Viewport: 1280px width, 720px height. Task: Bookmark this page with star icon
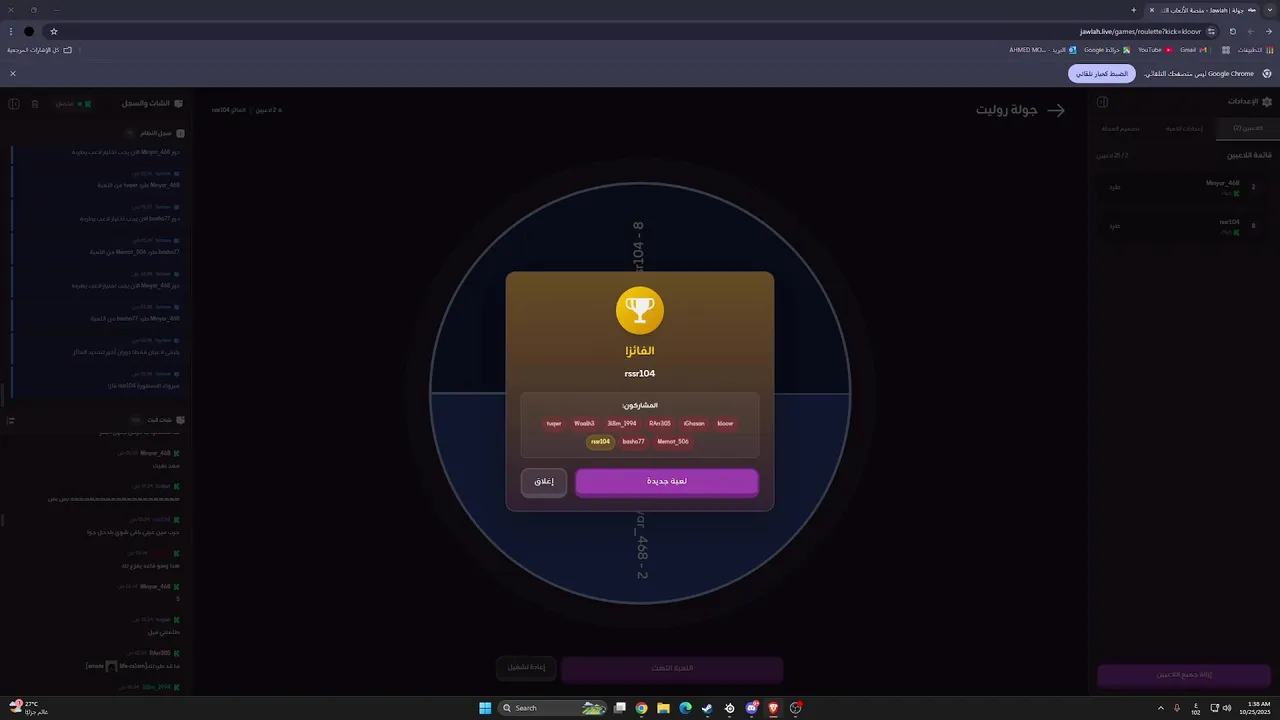click(x=54, y=31)
